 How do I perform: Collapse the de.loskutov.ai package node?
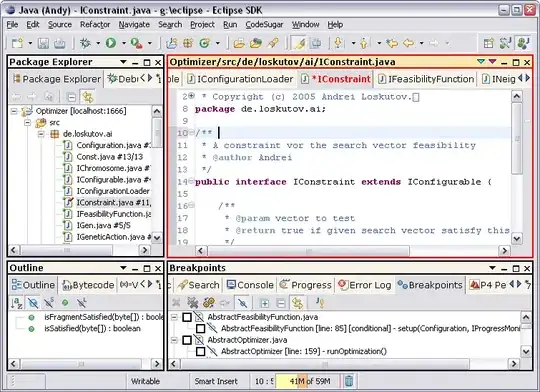[x=41, y=134]
